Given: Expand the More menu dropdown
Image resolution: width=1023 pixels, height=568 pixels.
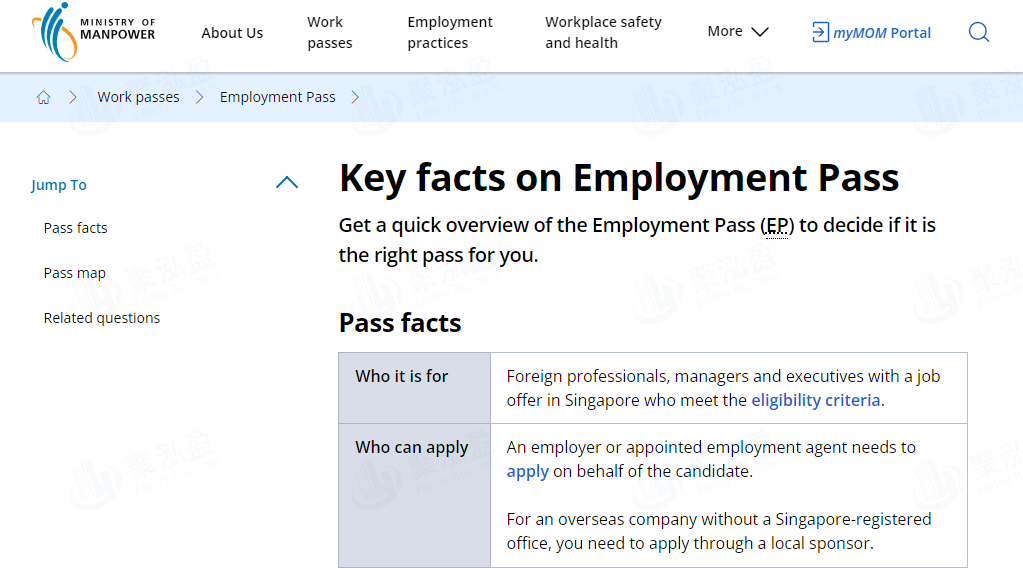Looking at the screenshot, I should 738,32.
